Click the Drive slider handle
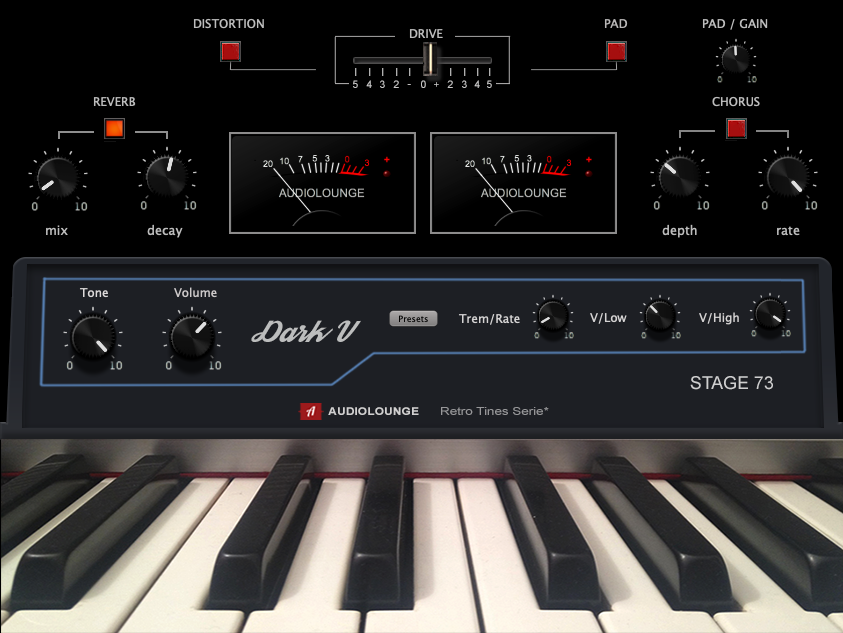Image resolution: width=843 pixels, height=633 pixels. [x=430, y=59]
